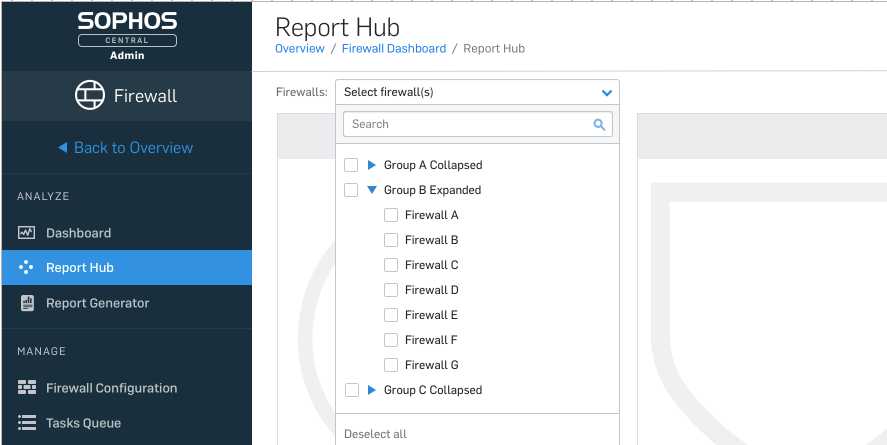This screenshot has width=887, height=445.
Task: Check the Firewall F checkbox
Action: [x=391, y=340]
